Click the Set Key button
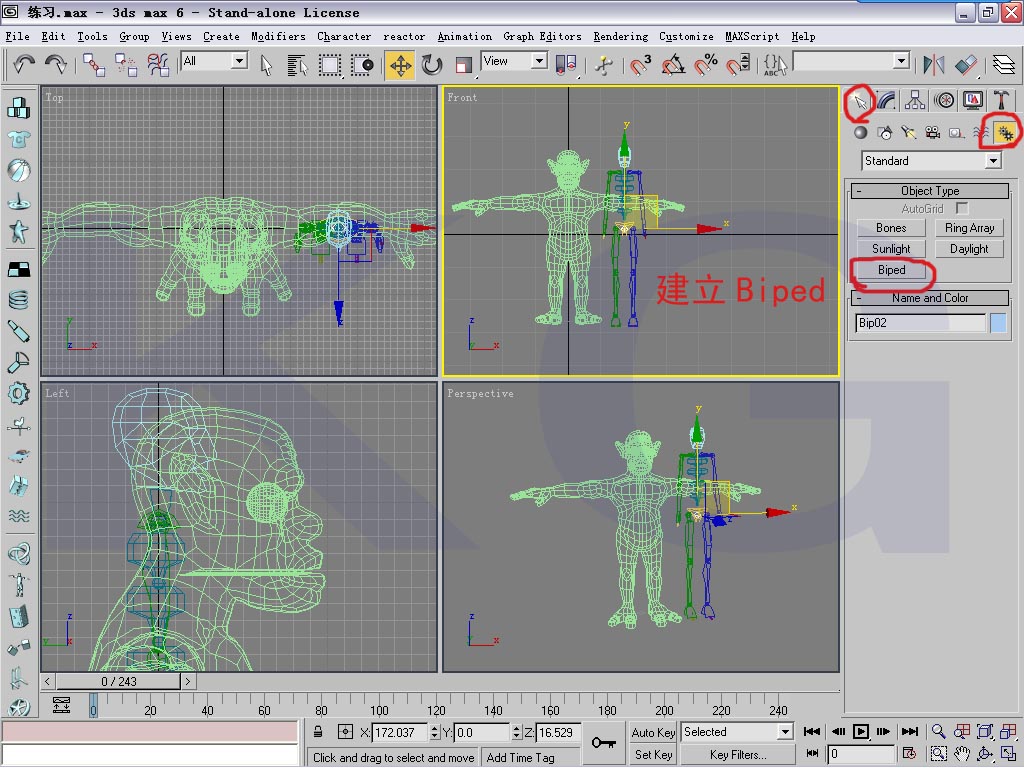The height and width of the screenshot is (768, 1024). [x=653, y=755]
